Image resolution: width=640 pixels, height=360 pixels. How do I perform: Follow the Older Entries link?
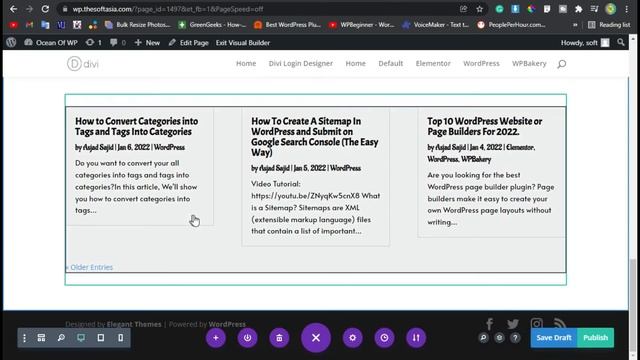[89, 267]
